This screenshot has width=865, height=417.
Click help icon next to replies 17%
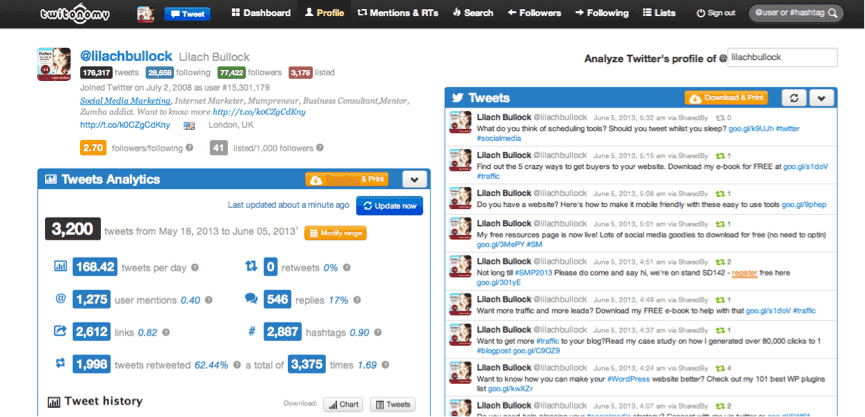tap(357, 301)
